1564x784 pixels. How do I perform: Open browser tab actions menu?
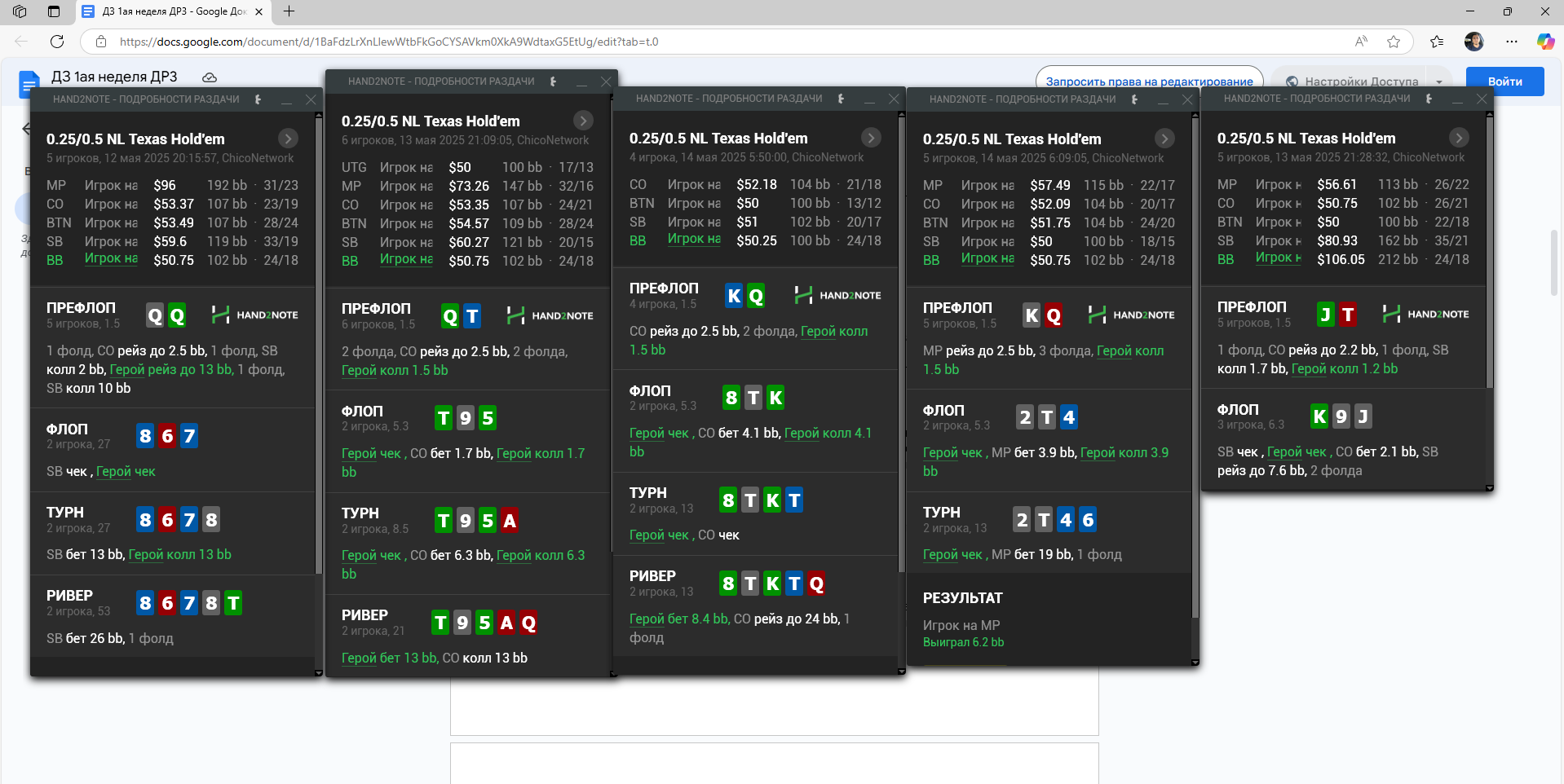(x=54, y=11)
